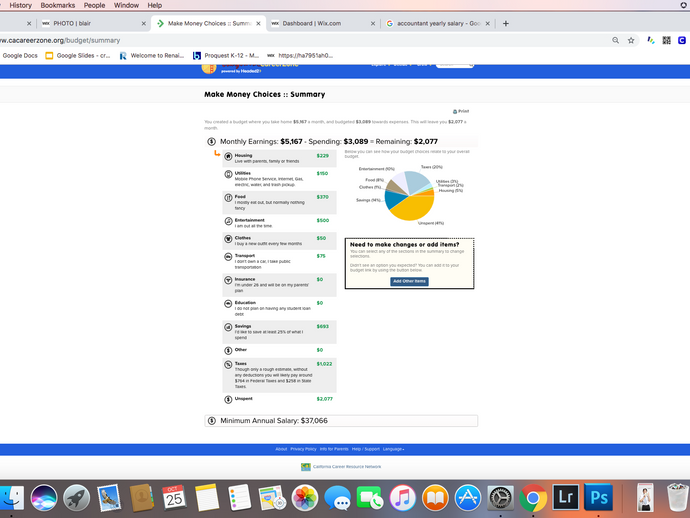Close the Make Money Choices tab

(258, 23)
